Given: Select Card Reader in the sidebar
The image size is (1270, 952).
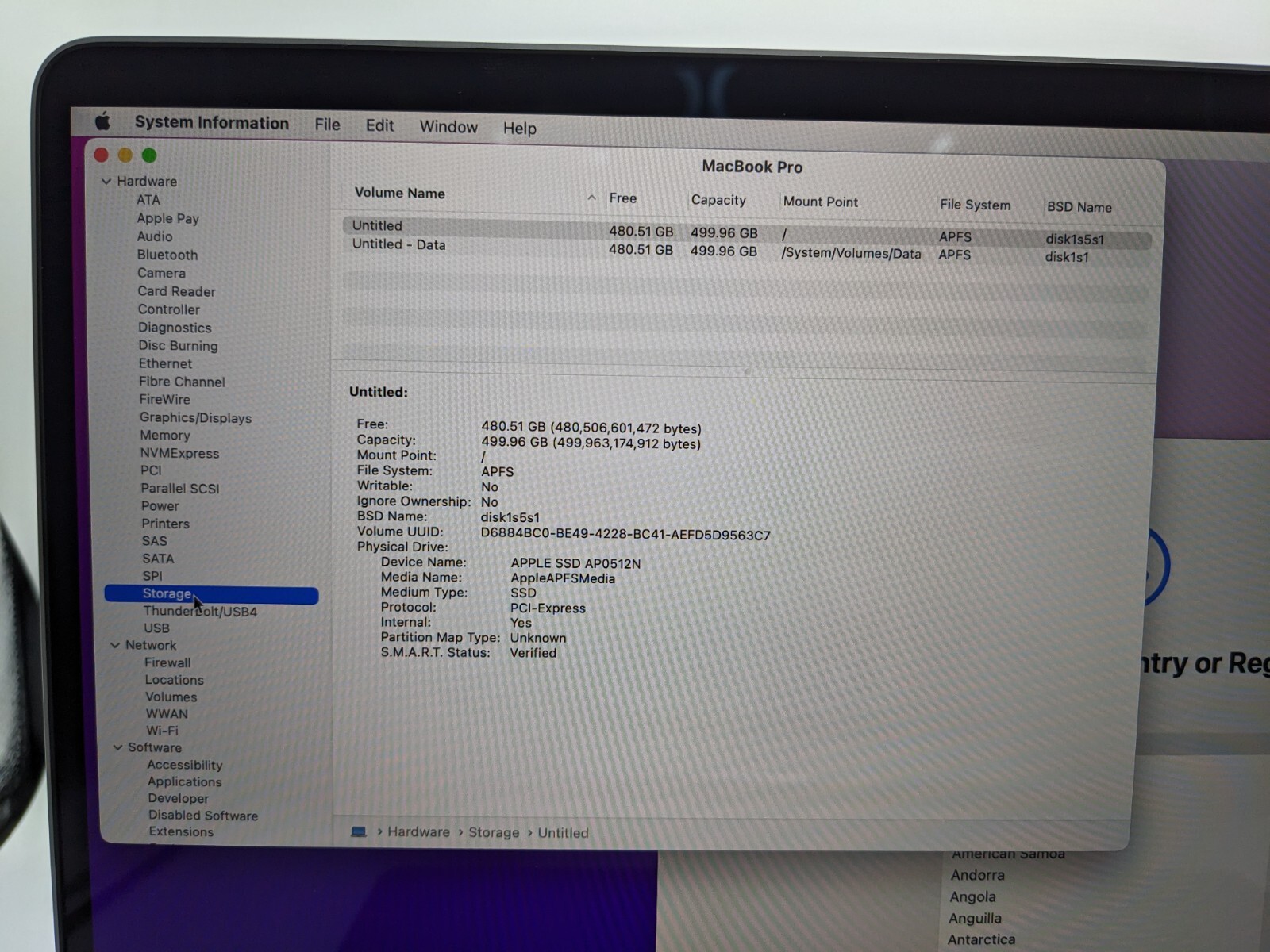Looking at the screenshot, I should coord(176,291).
